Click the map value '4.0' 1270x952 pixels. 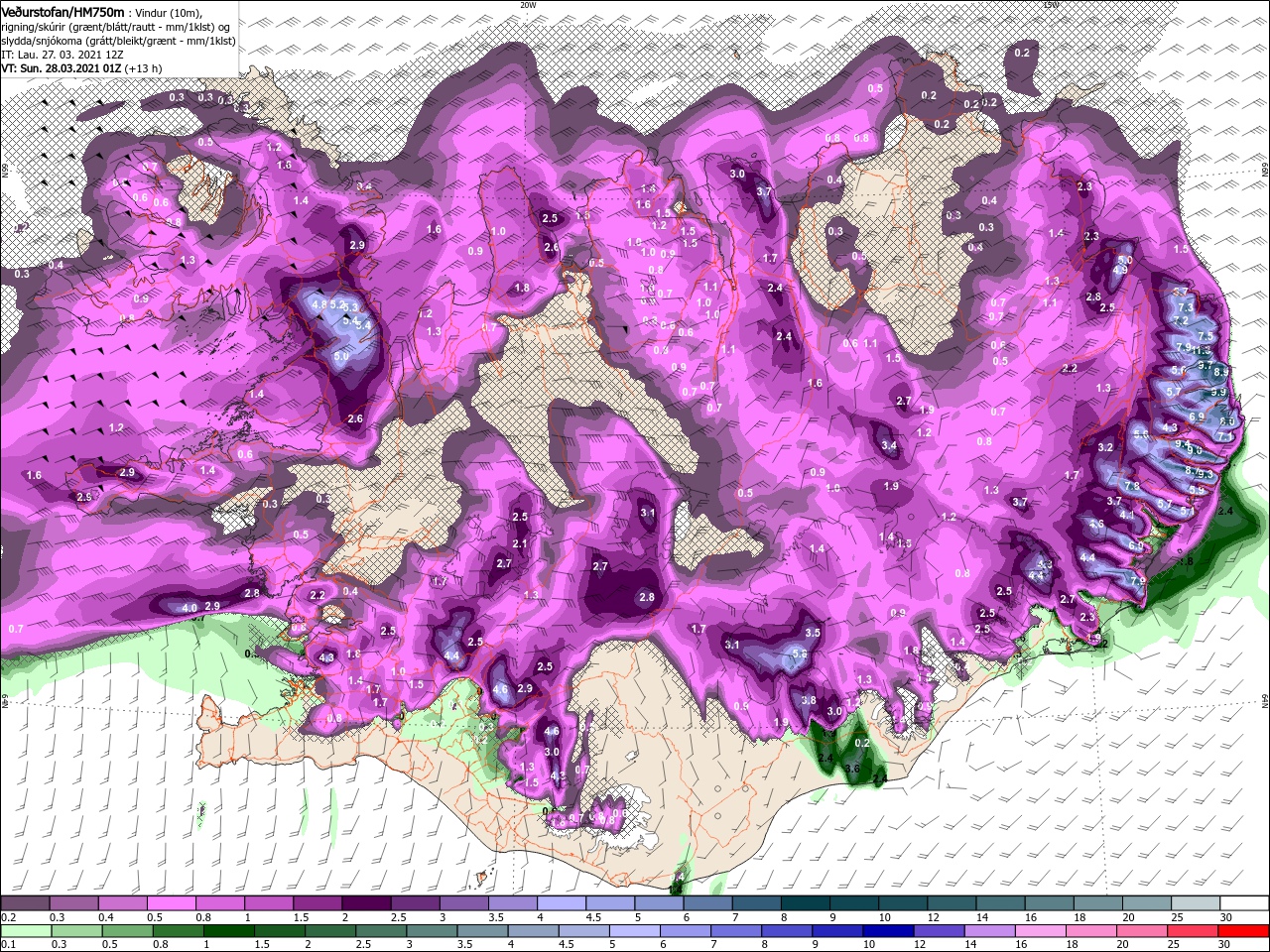pyautogui.click(x=189, y=607)
